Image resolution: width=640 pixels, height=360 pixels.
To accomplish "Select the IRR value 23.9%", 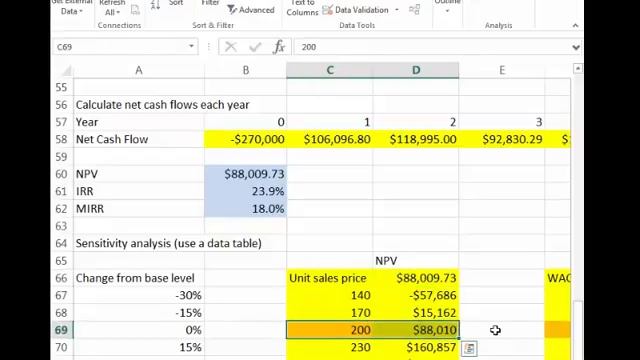I will pos(245,191).
